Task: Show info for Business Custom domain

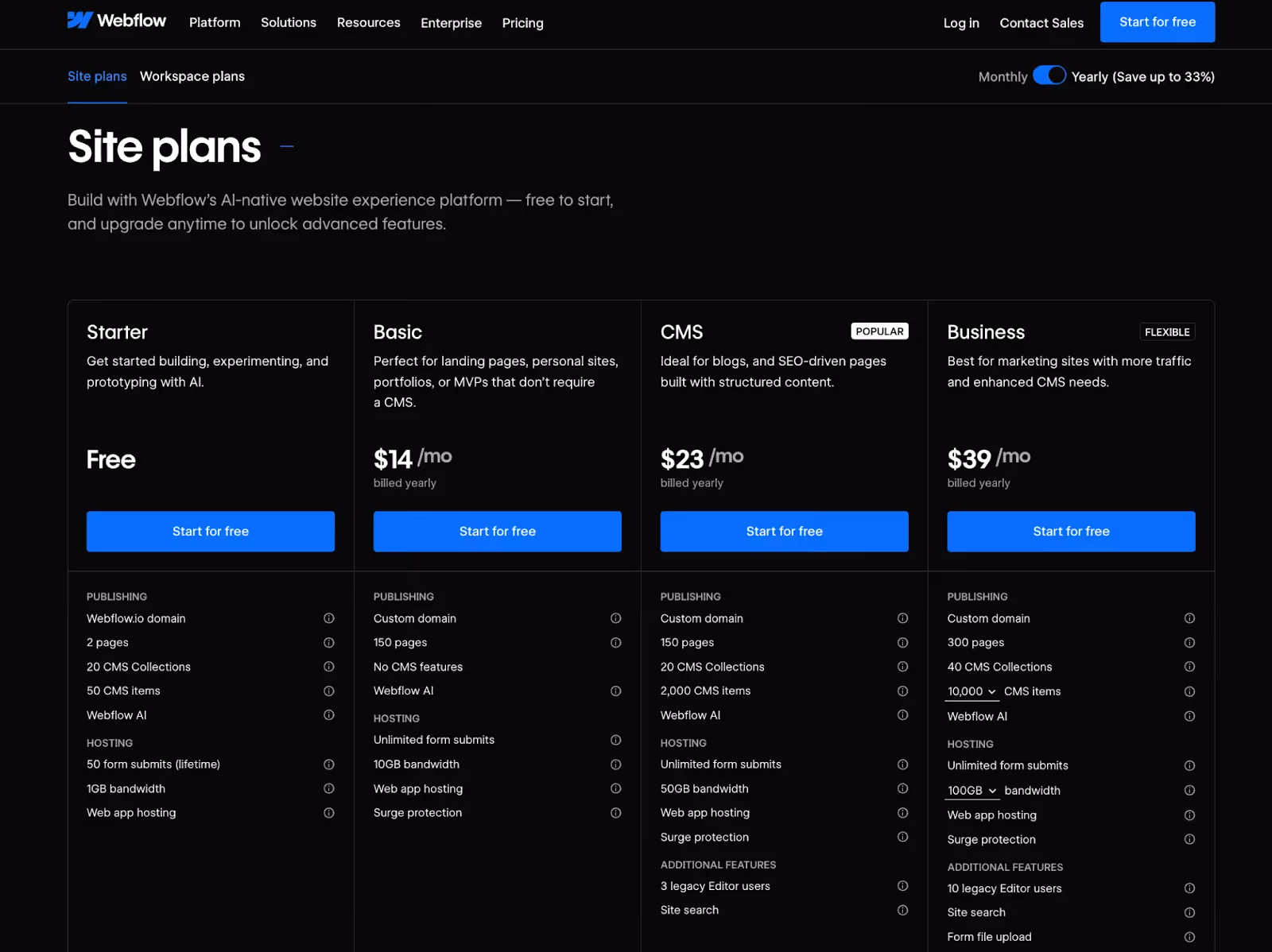Action: 1190,618
